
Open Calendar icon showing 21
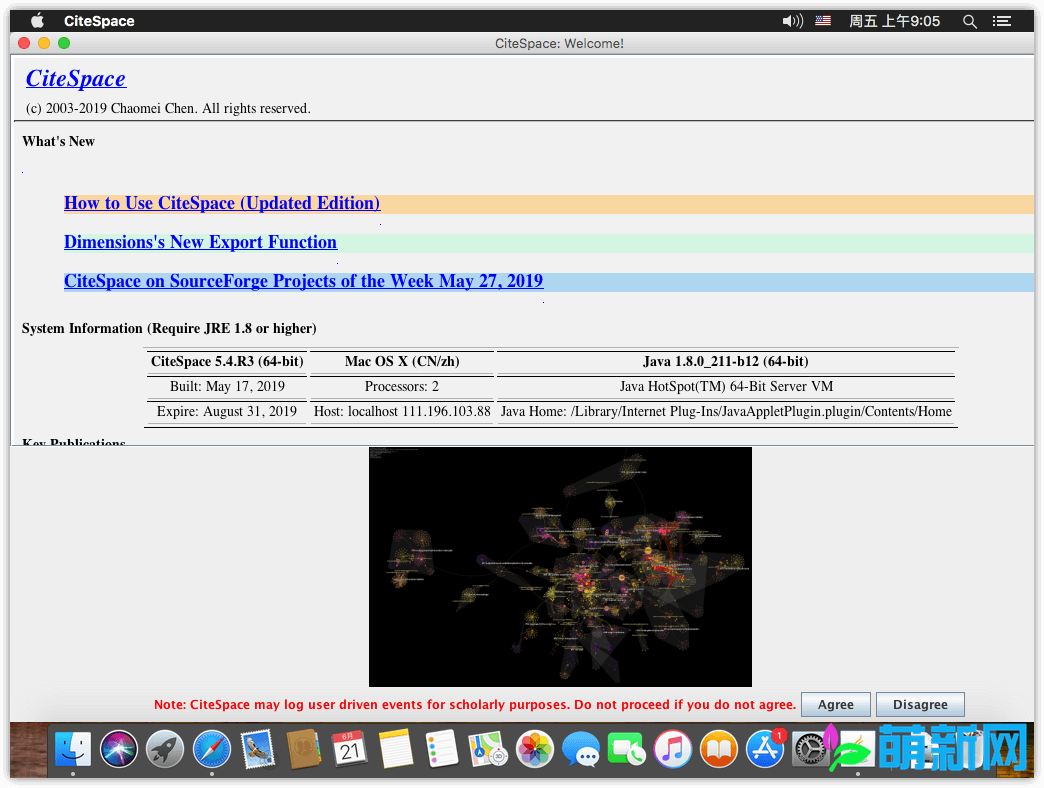pyautogui.click(x=350, y=749)
